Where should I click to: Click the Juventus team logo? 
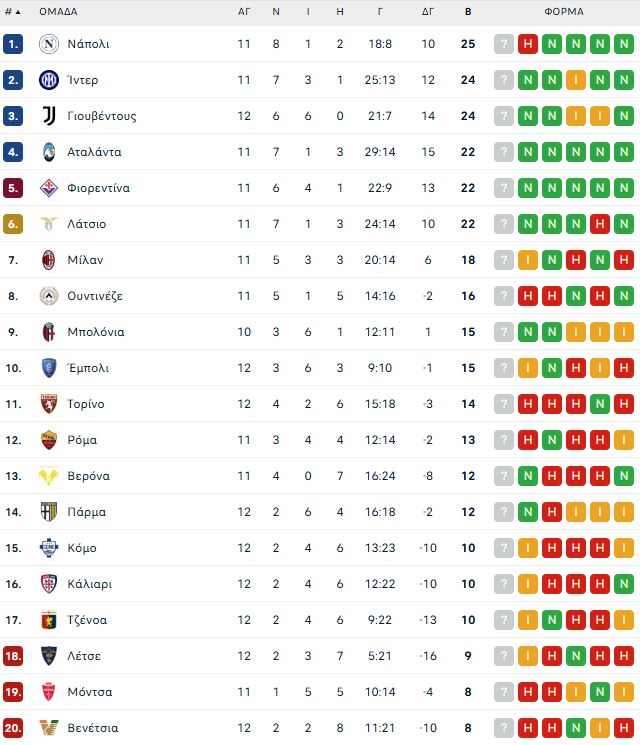coord(49,116)
